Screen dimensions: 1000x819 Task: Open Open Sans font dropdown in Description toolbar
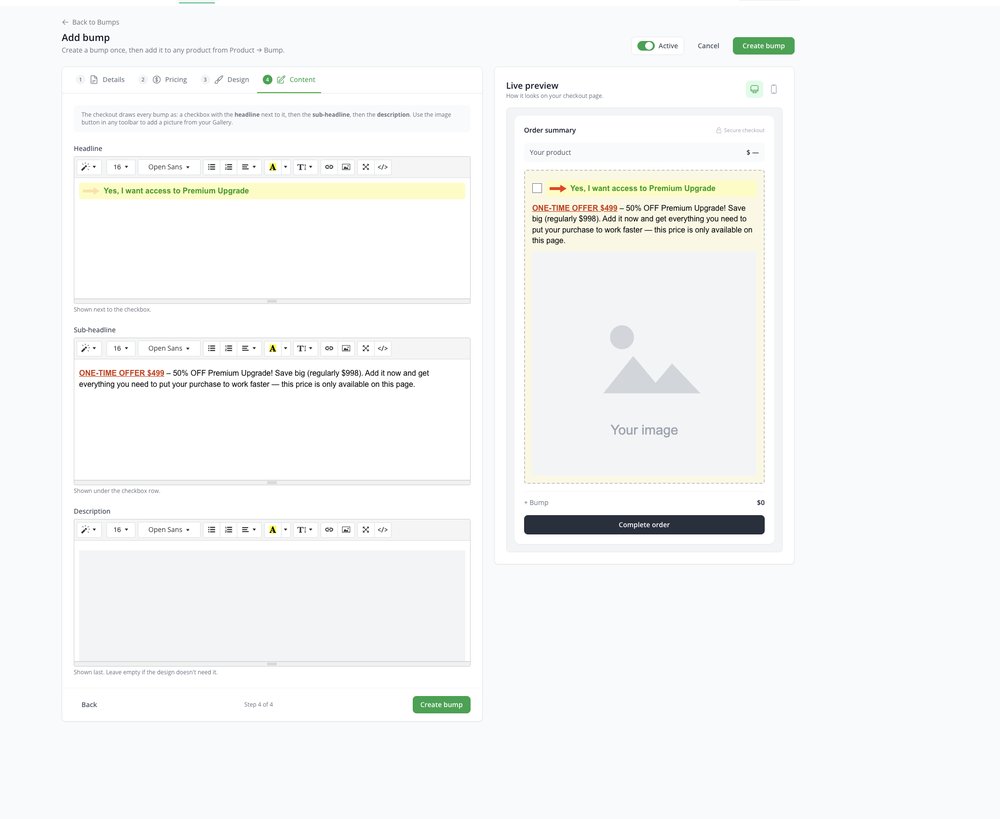tap(169, 529)
